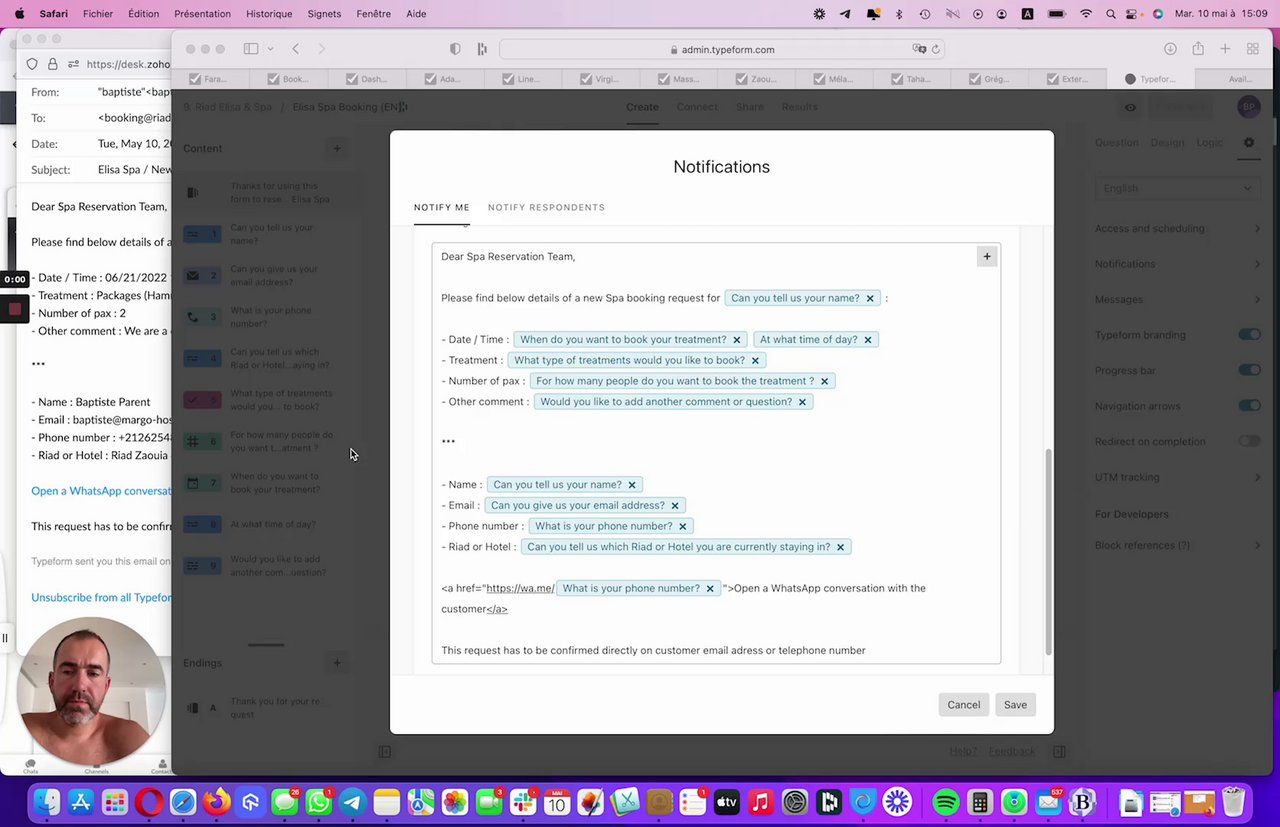Open the Connect tab in Typeform
The image size is (1280, 827).
click(697, 107)
